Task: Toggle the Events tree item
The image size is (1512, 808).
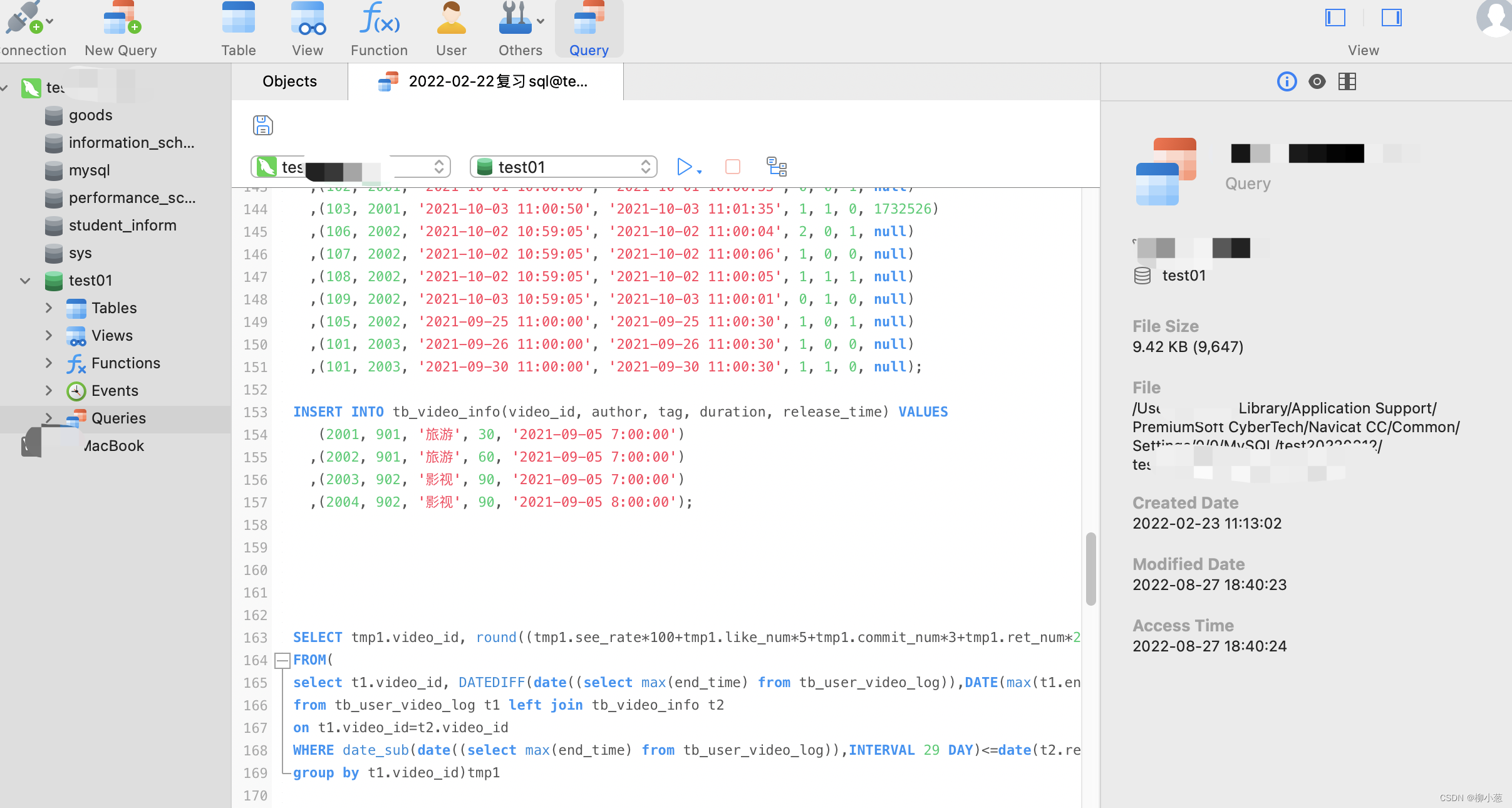Action: tap(47, 390)
